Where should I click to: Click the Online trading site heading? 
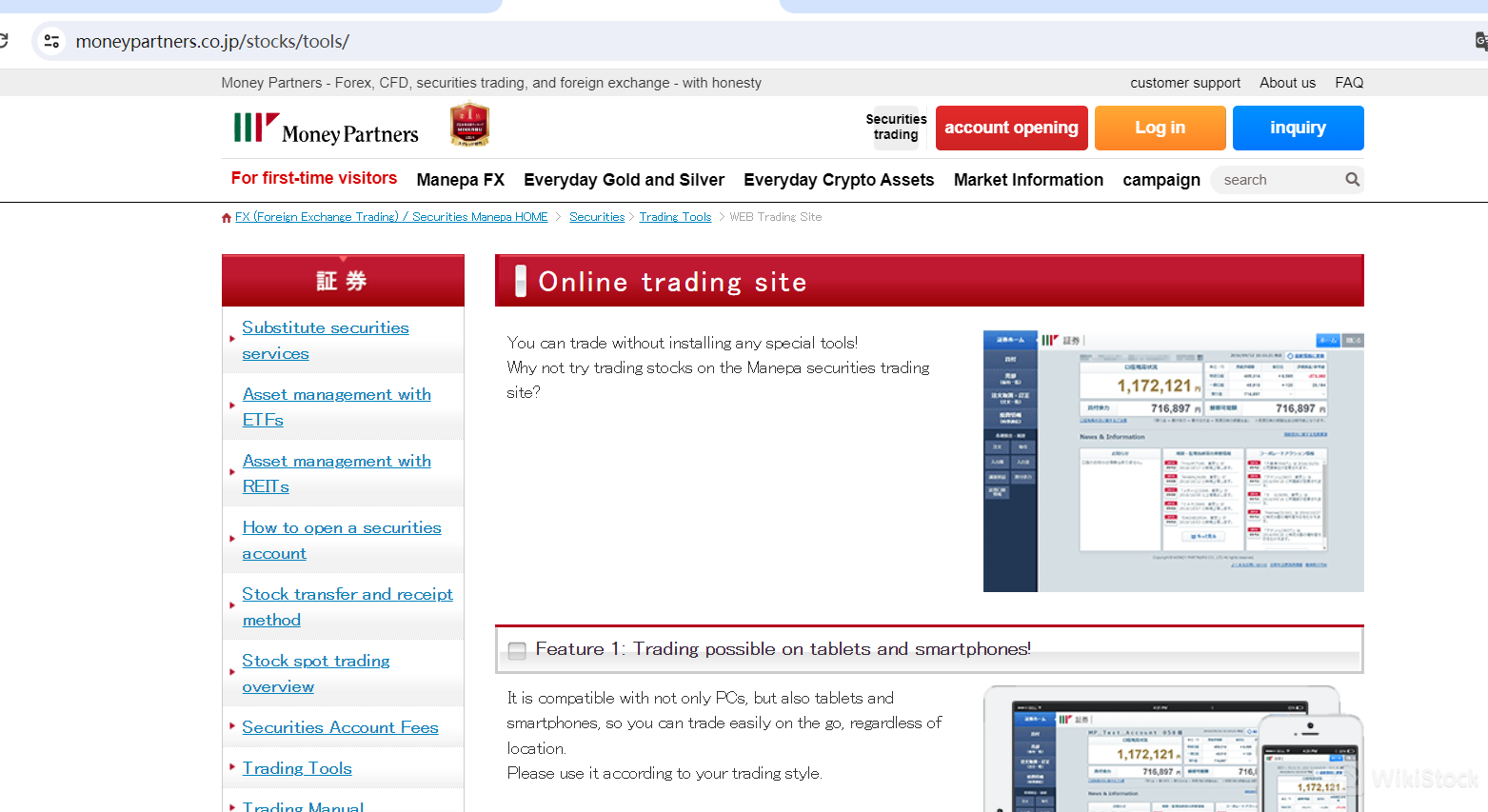[x=672, y=282]
